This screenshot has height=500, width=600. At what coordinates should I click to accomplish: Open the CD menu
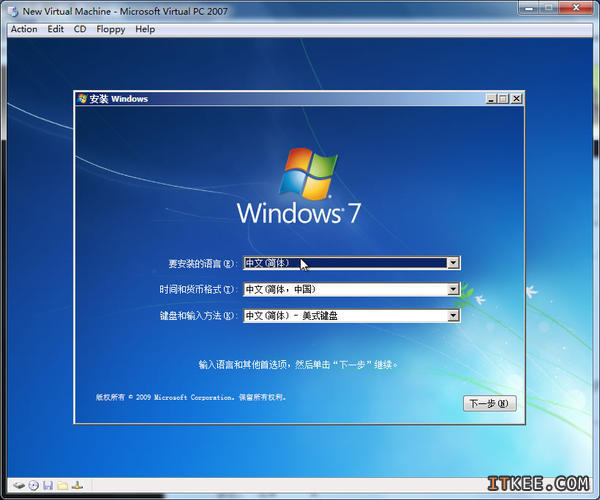[80, 29]
